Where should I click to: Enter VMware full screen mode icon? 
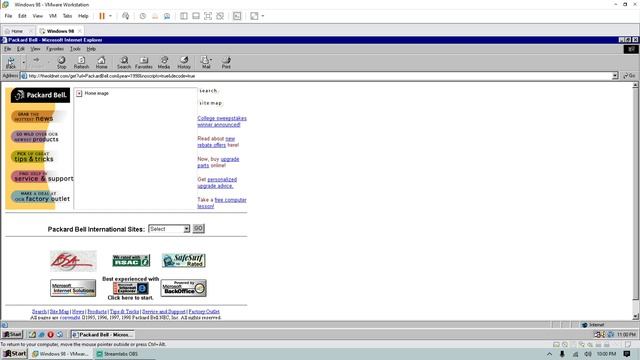(x=208, y=16)
